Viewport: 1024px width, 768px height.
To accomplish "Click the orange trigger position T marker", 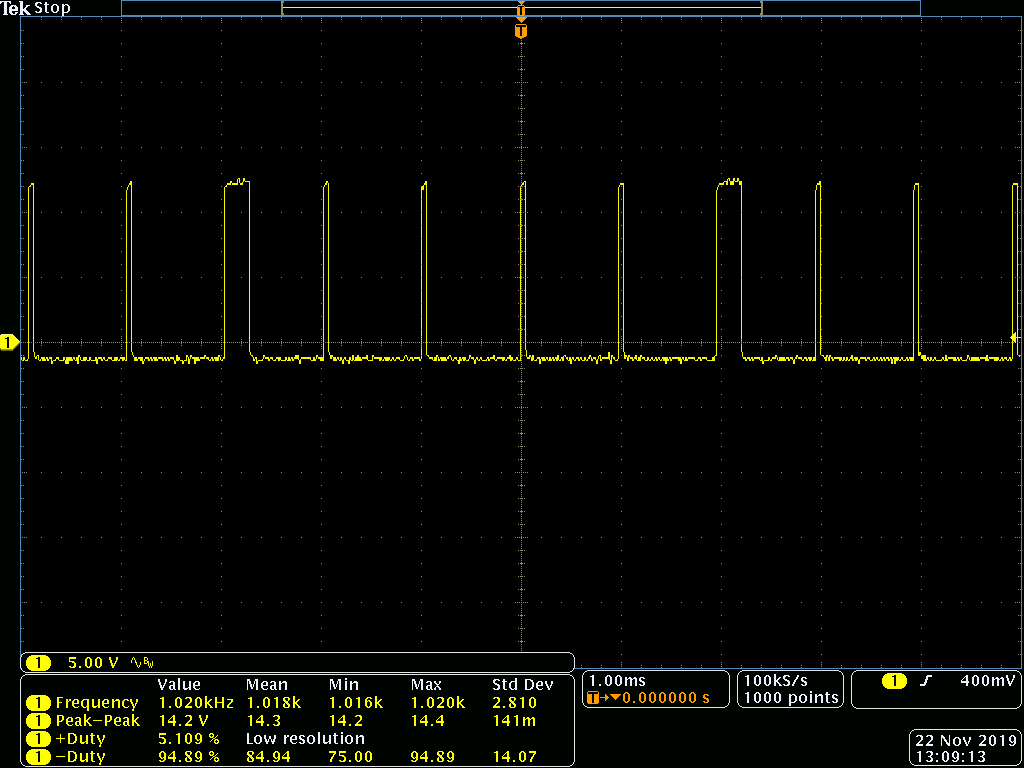I will pos(521,31).
